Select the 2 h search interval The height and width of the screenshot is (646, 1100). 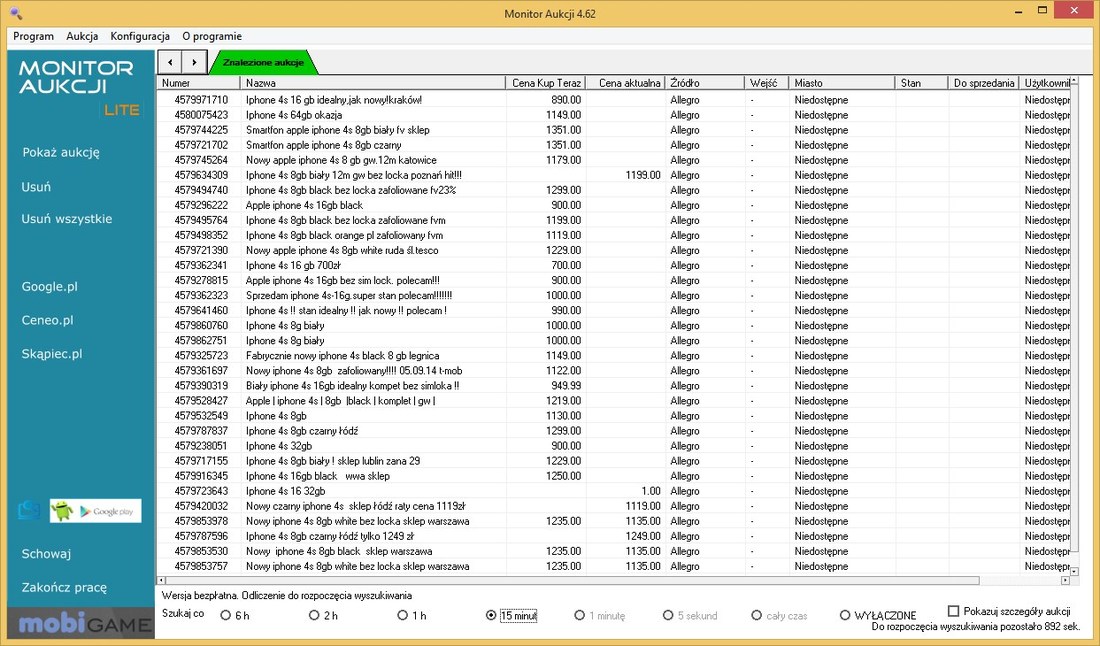323,615
